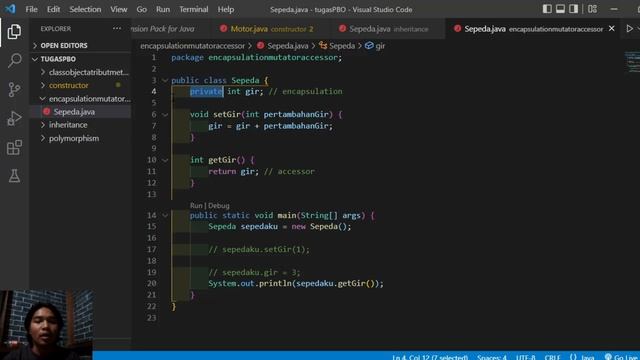Click the VS Code logo icon
The image size is (640, 360).
click(x=10, y=9)
